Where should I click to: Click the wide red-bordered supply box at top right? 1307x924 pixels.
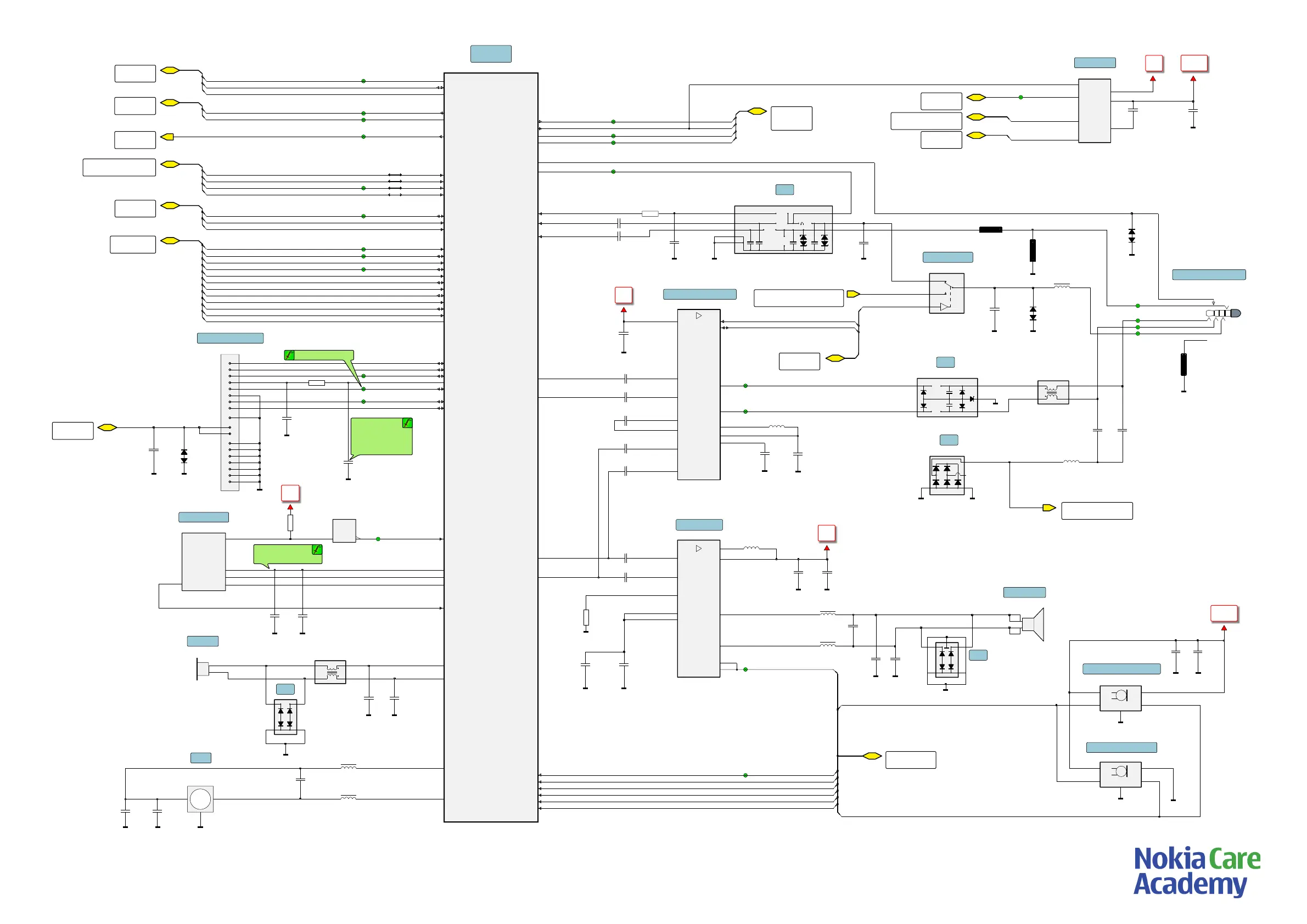coord(1194,63)
